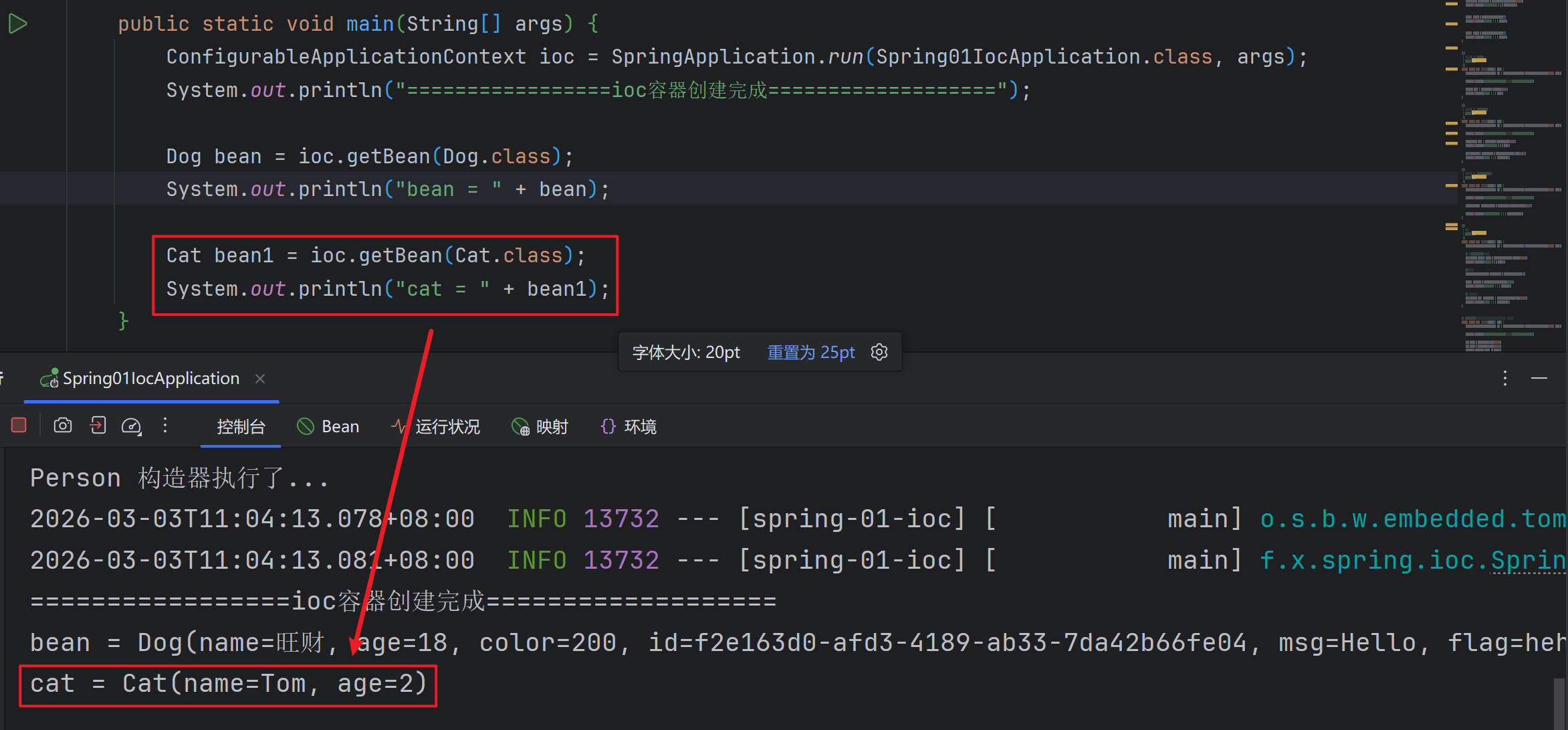Open the profiler speedometer icon
The image size is (1568, 730).
point(131,426)
